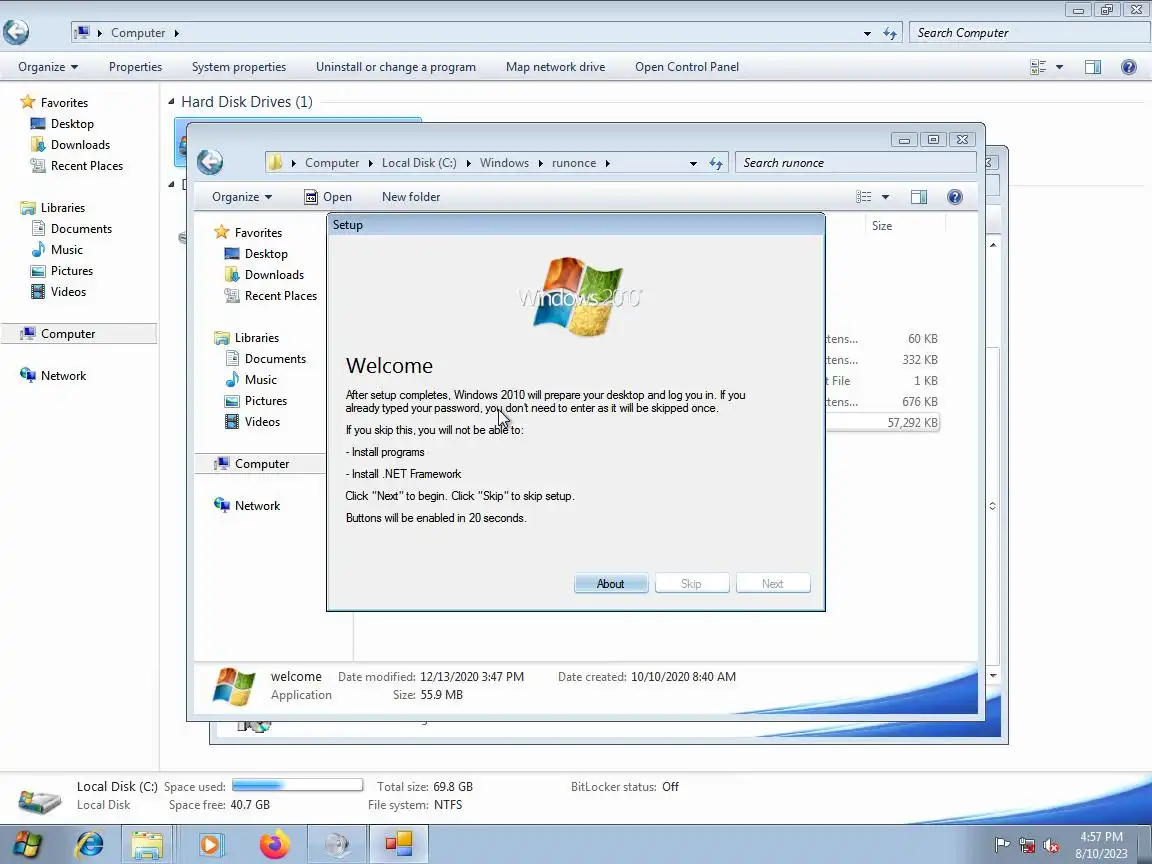Click the greyed-out Skip button in Setup

[x=691, y=583]
